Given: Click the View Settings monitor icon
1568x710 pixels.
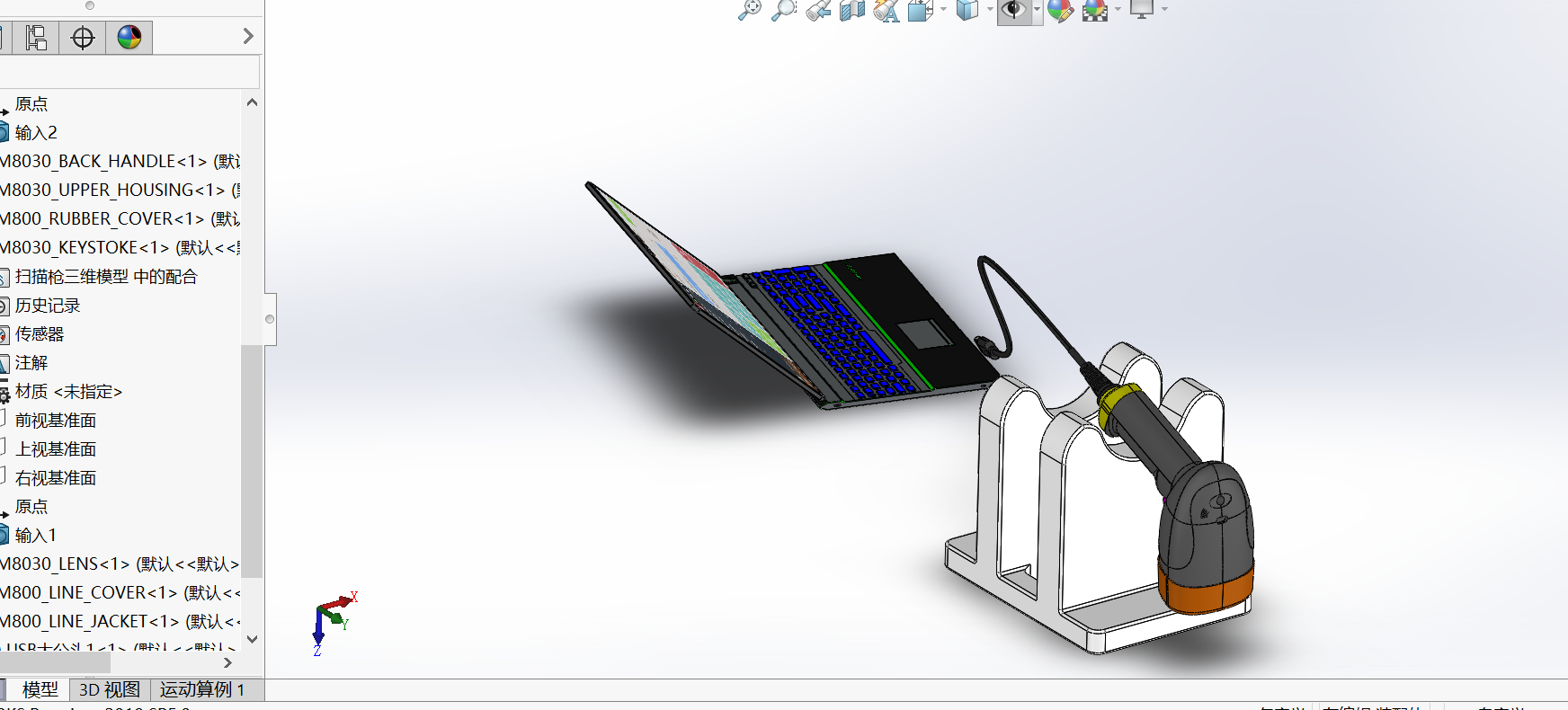Looking at the screenshot, I should click(1142, 10).
